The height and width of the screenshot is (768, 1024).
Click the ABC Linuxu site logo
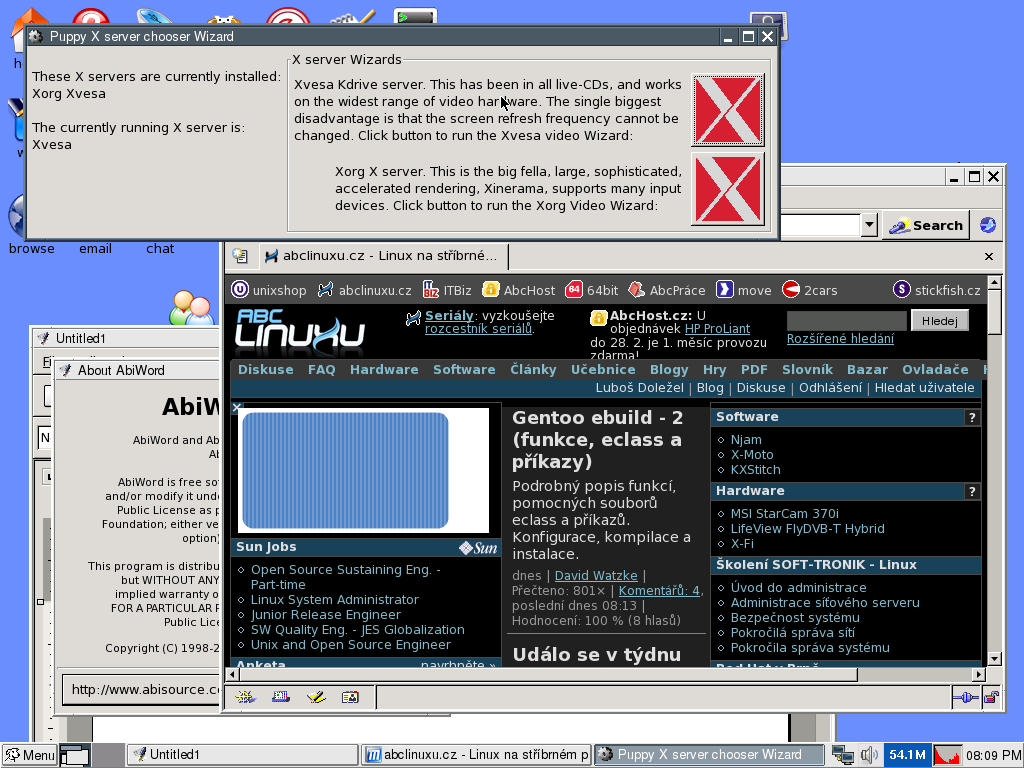pos(300,334)
